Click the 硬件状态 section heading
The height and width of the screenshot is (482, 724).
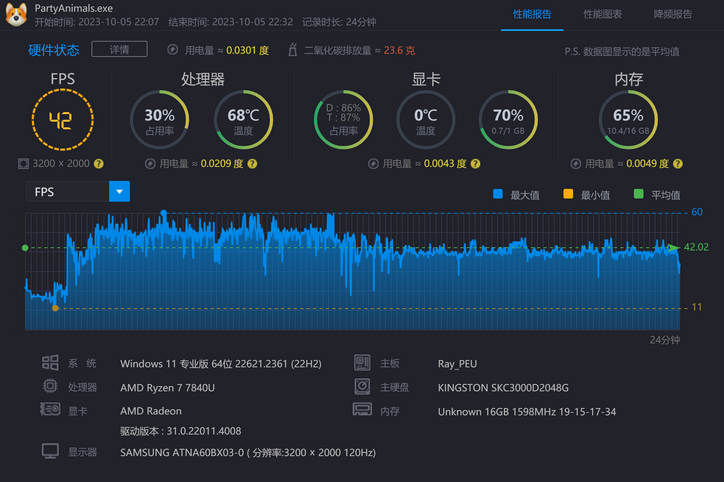coord(54,50)
